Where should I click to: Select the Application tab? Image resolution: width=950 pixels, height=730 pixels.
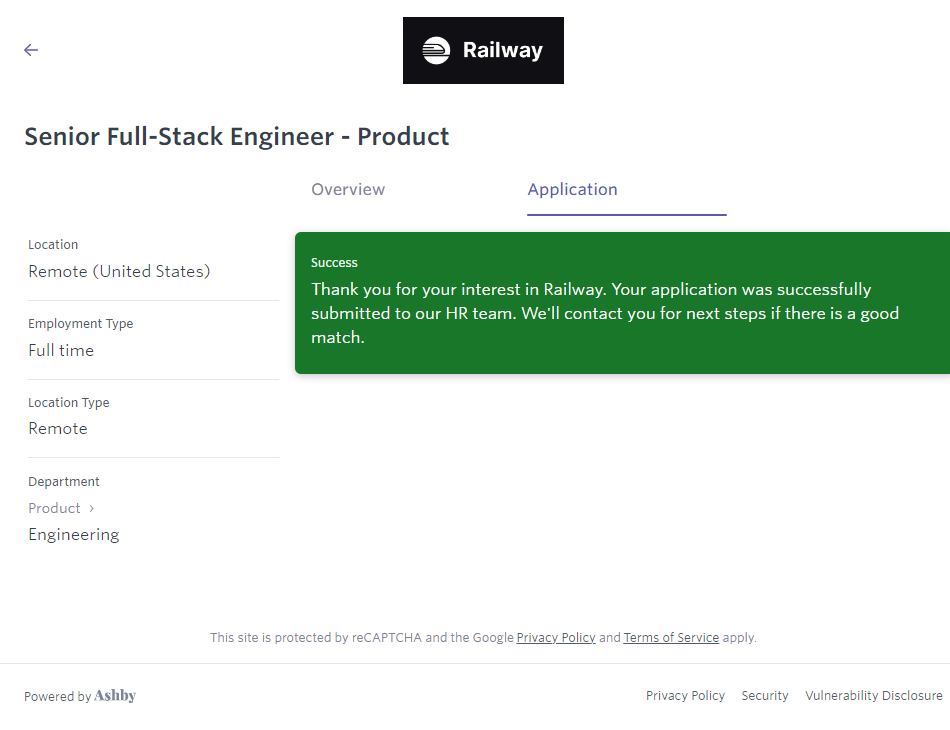click(572, 190)
